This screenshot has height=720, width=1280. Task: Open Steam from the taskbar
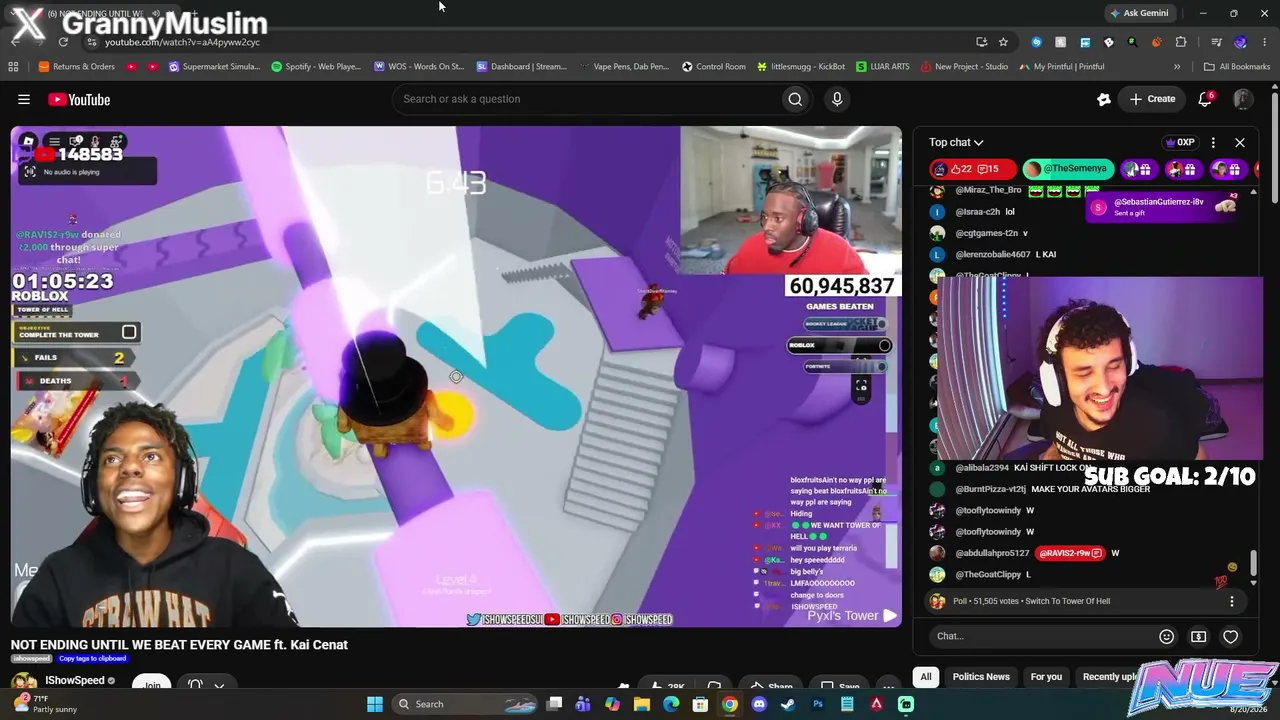(788, 704)
